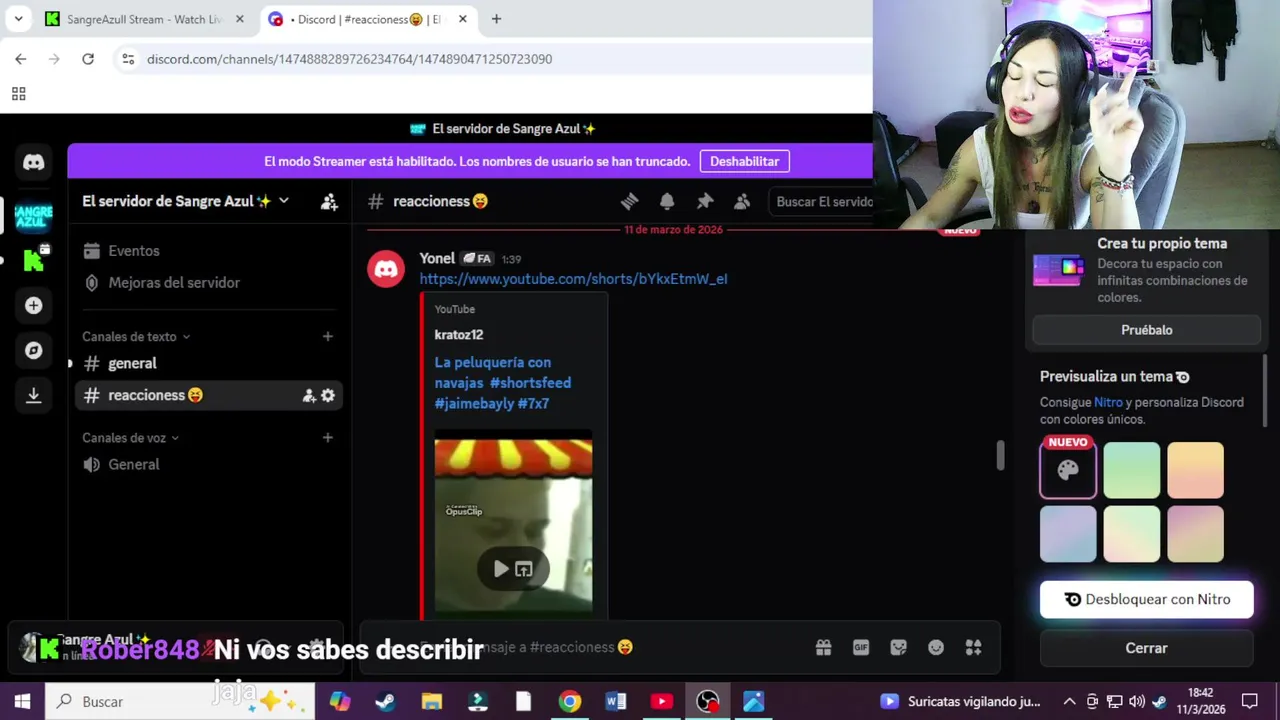Show hidden system tray icons chevron
This screenshot has height=720, width=1280.
click(1069, 701)
